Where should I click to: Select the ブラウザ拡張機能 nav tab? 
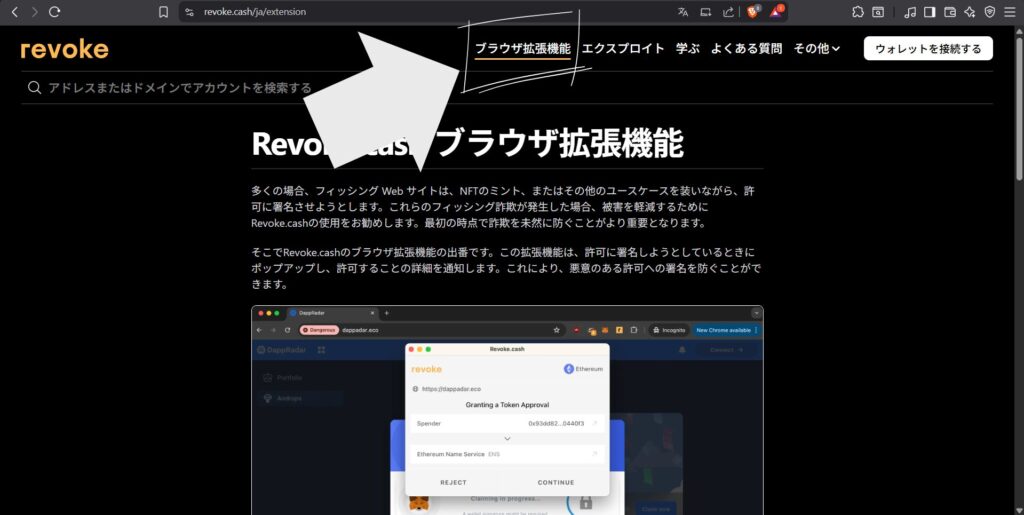click(522, 48)
